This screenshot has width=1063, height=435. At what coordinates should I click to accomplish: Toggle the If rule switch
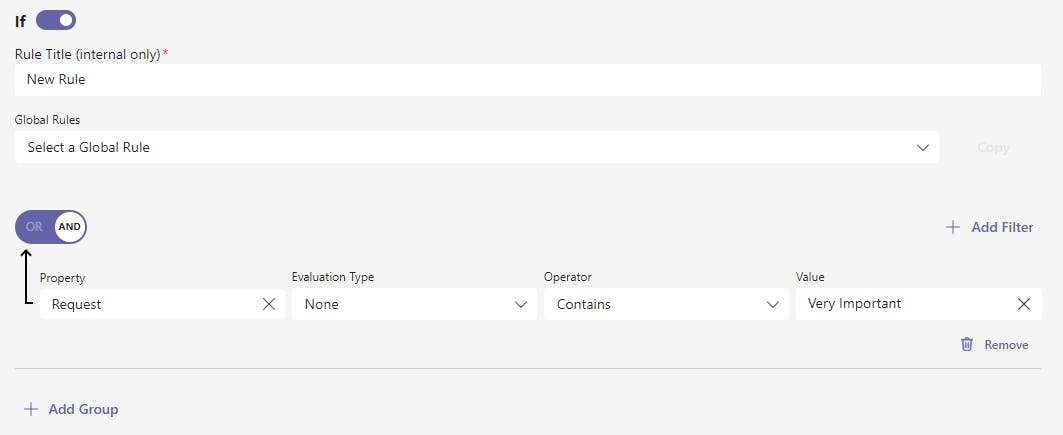click(56, 20)
